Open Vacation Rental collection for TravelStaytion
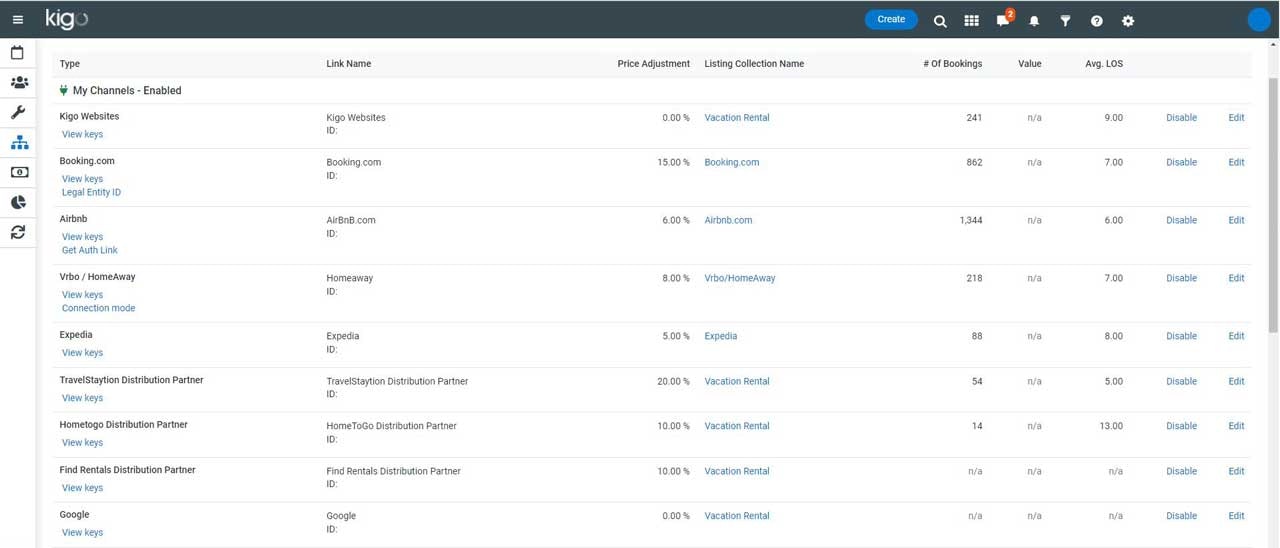Viewport: 1280px width, 548px height. (737, 381)
